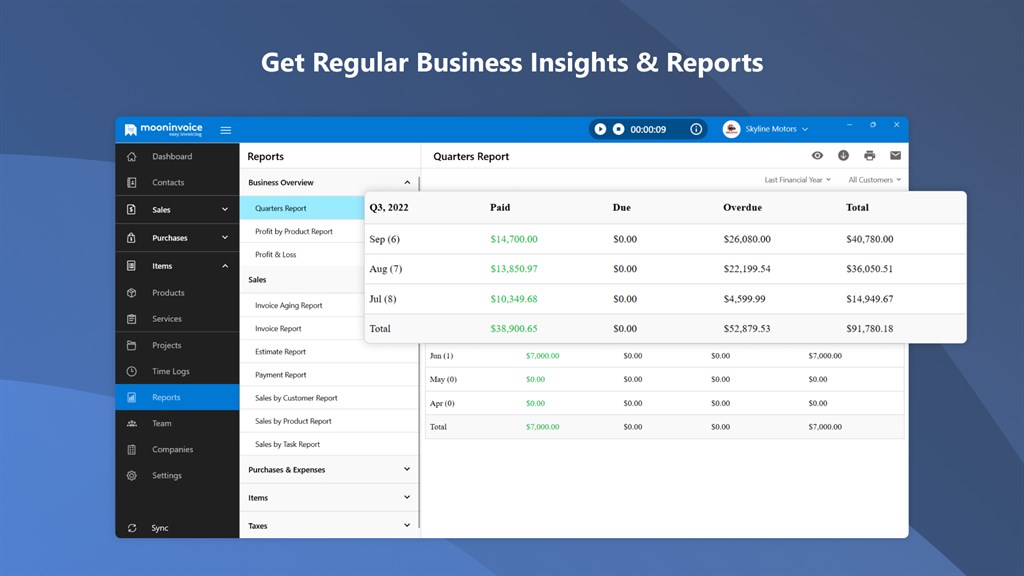Image resolution: width=1024 pixels, height=576 pixels.
Task: Collapse the Items sidebar section
Action: 177,266
